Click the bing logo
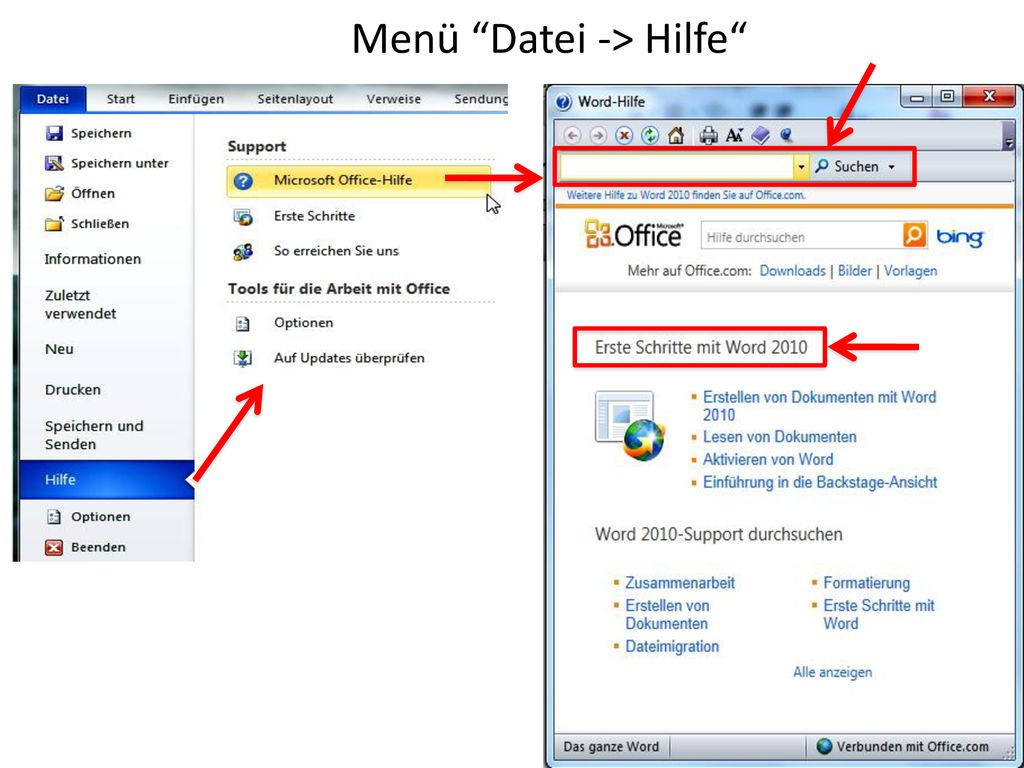The width and height of the screenshot is (1024, 768). pyautogui.click(x=959, y=236)
